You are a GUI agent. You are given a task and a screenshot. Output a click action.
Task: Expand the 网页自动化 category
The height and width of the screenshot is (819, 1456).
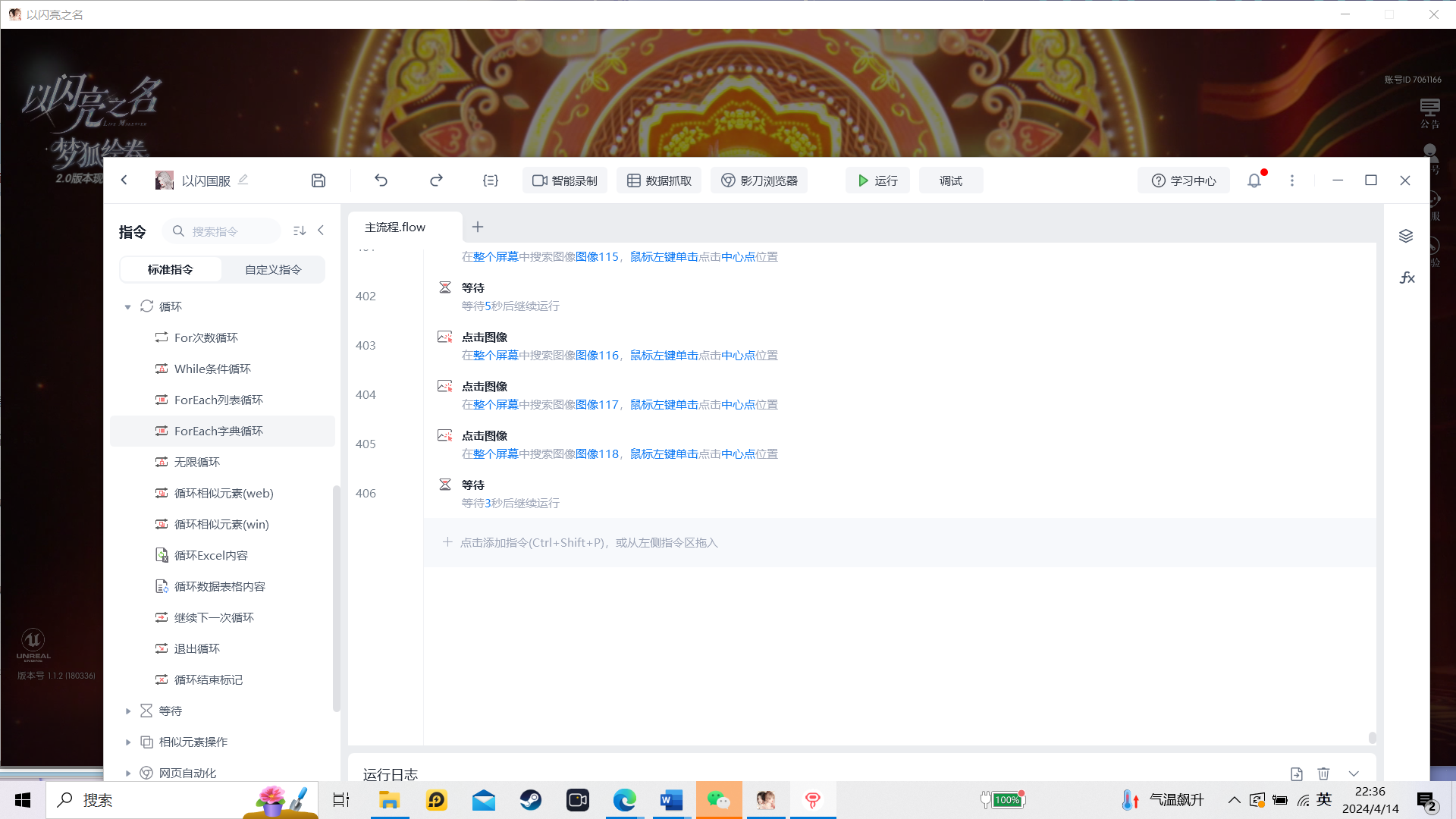click(127, 773)
